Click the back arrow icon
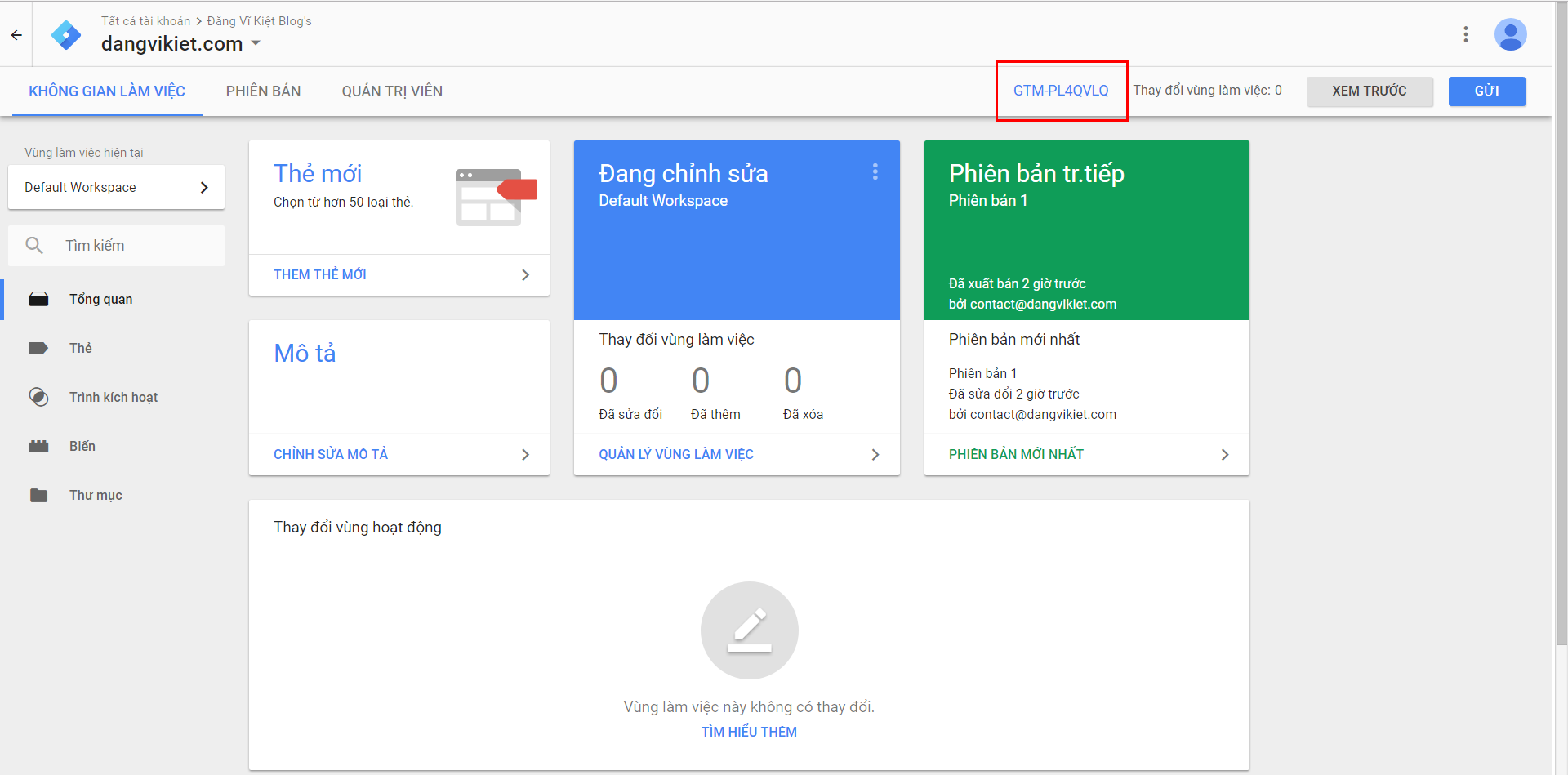The width and height of the screenshot is (1568, 775). pos(16,35)
